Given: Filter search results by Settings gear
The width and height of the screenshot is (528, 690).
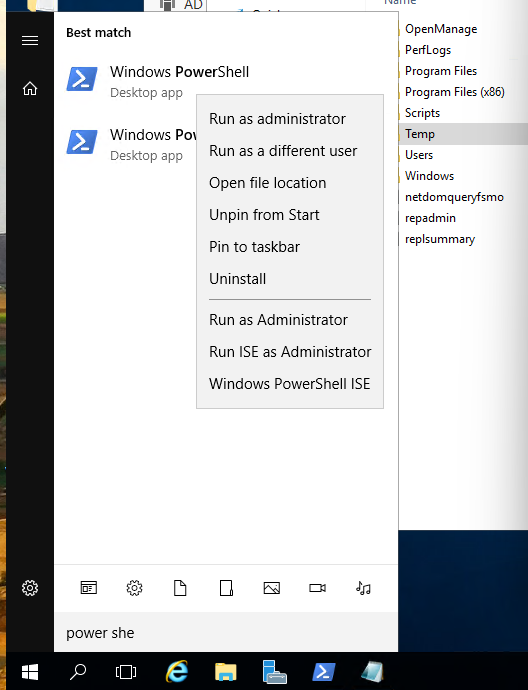Looking at the screenshot, I should click(x=134, y=588).
